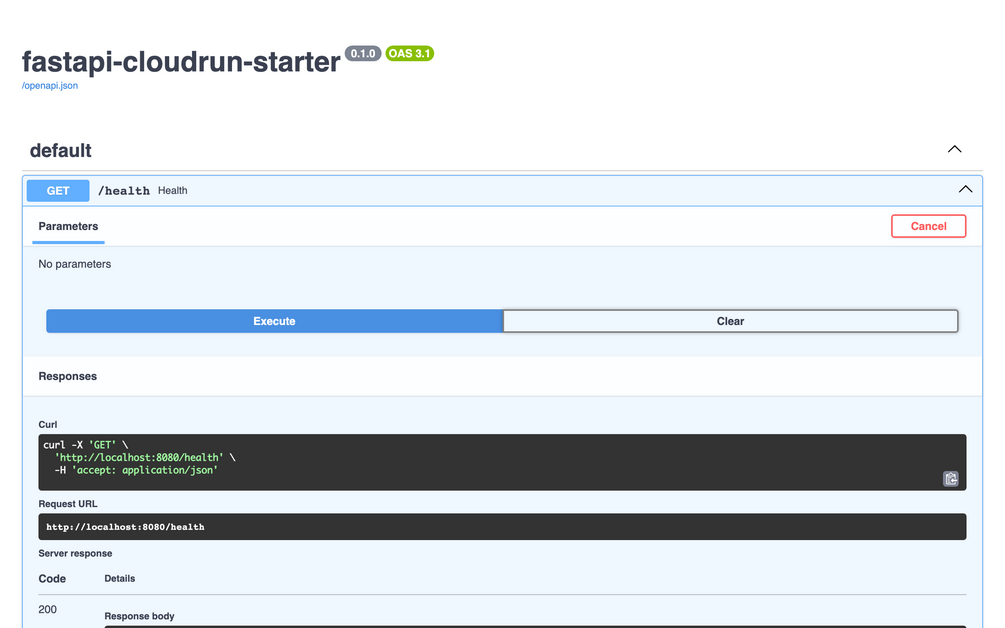Click the OAS 3.1 badge
The height and width of the screenshot is (628, 1005).
[410, 53]
